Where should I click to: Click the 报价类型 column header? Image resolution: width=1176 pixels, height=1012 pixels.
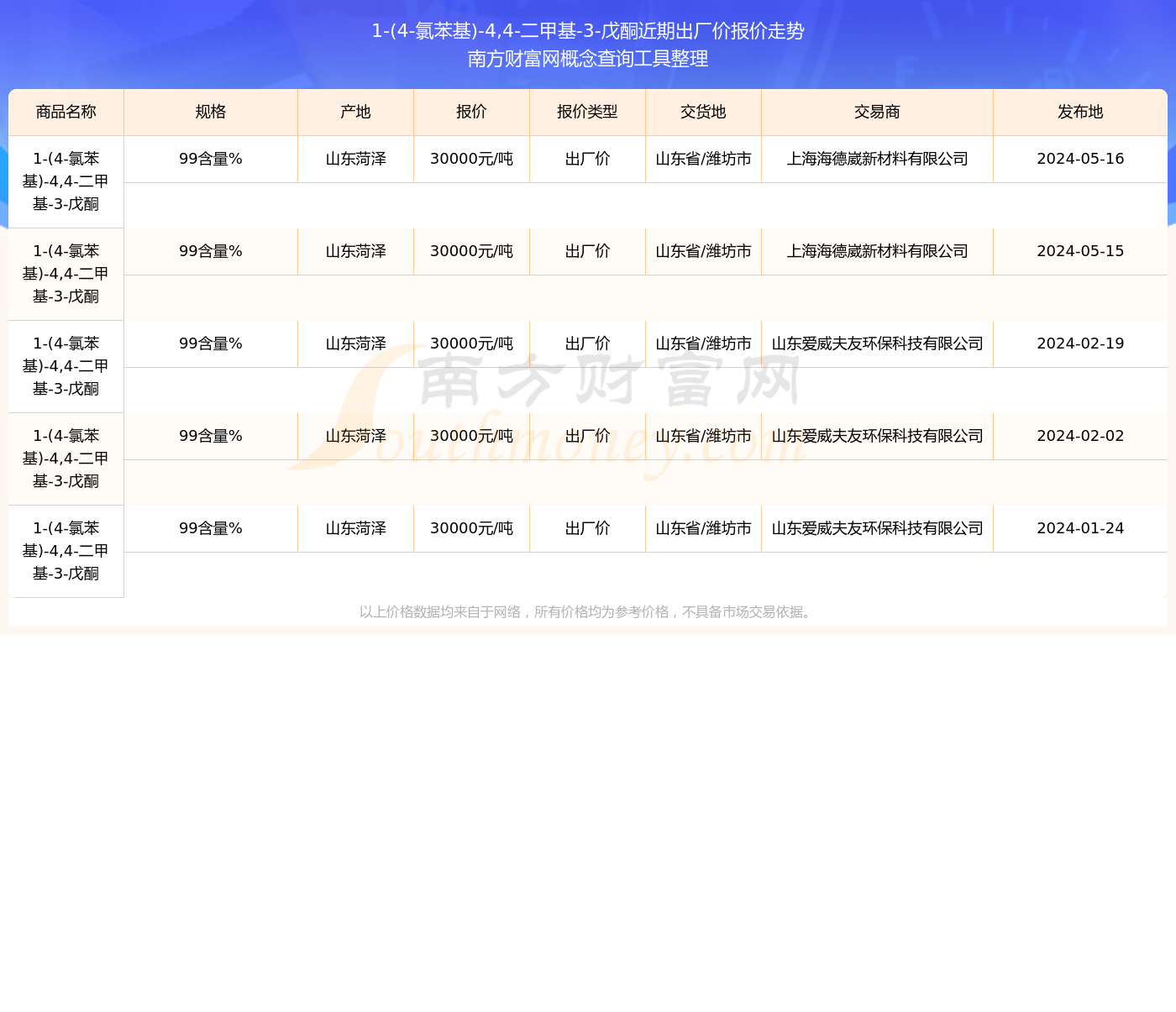click(587, 112)
